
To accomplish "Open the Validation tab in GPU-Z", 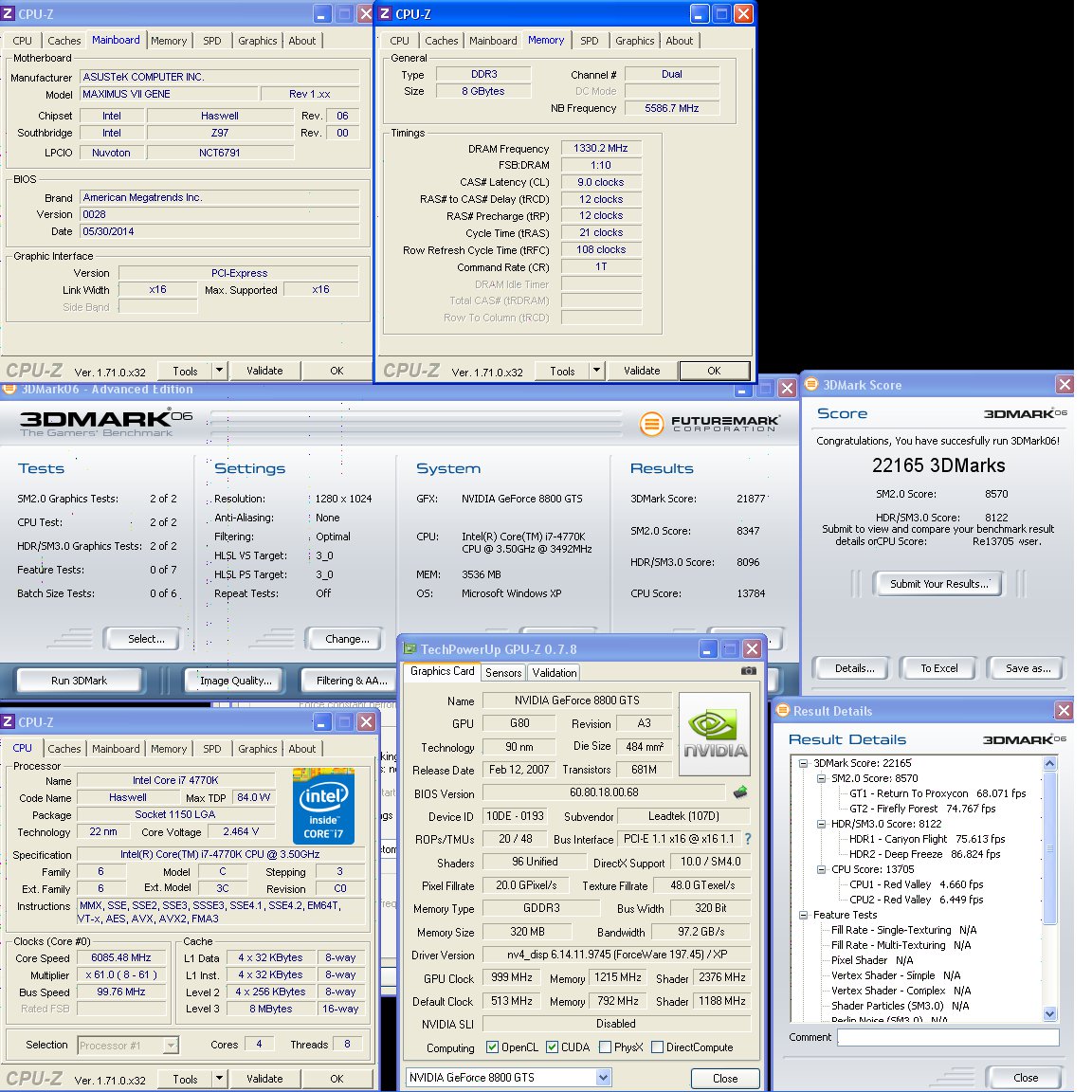I will [555, 673].
